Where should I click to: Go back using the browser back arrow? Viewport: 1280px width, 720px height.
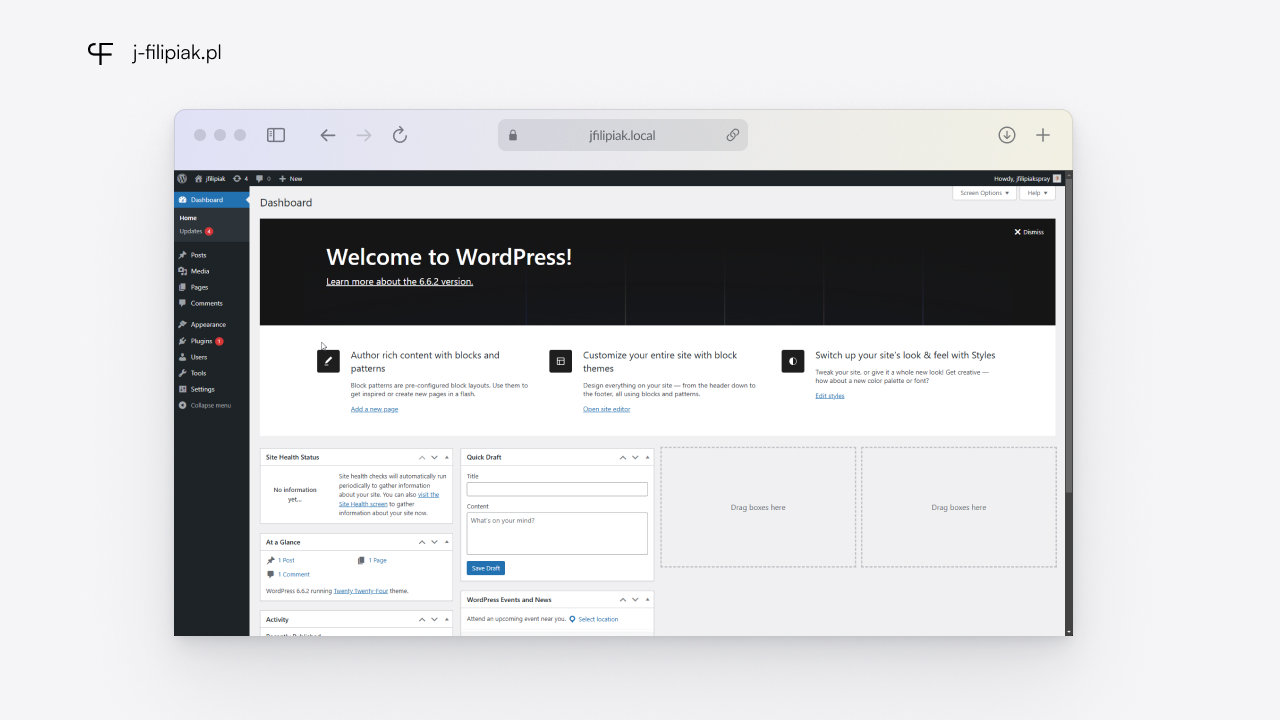328,135
